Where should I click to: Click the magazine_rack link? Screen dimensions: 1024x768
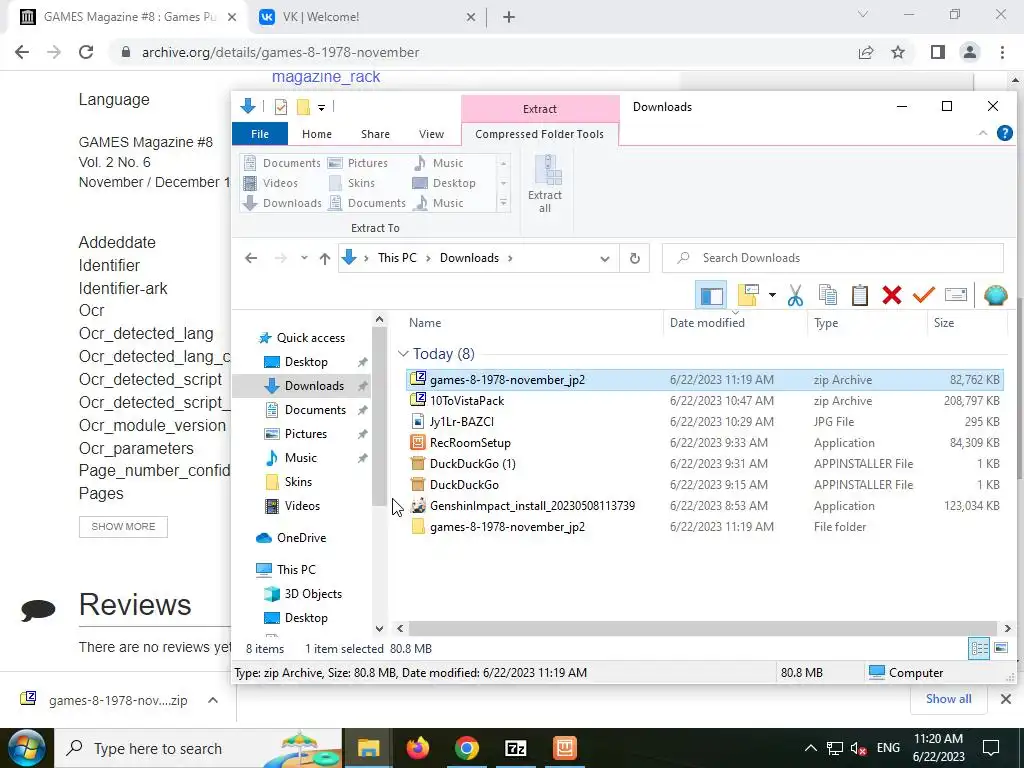[326, 77]
